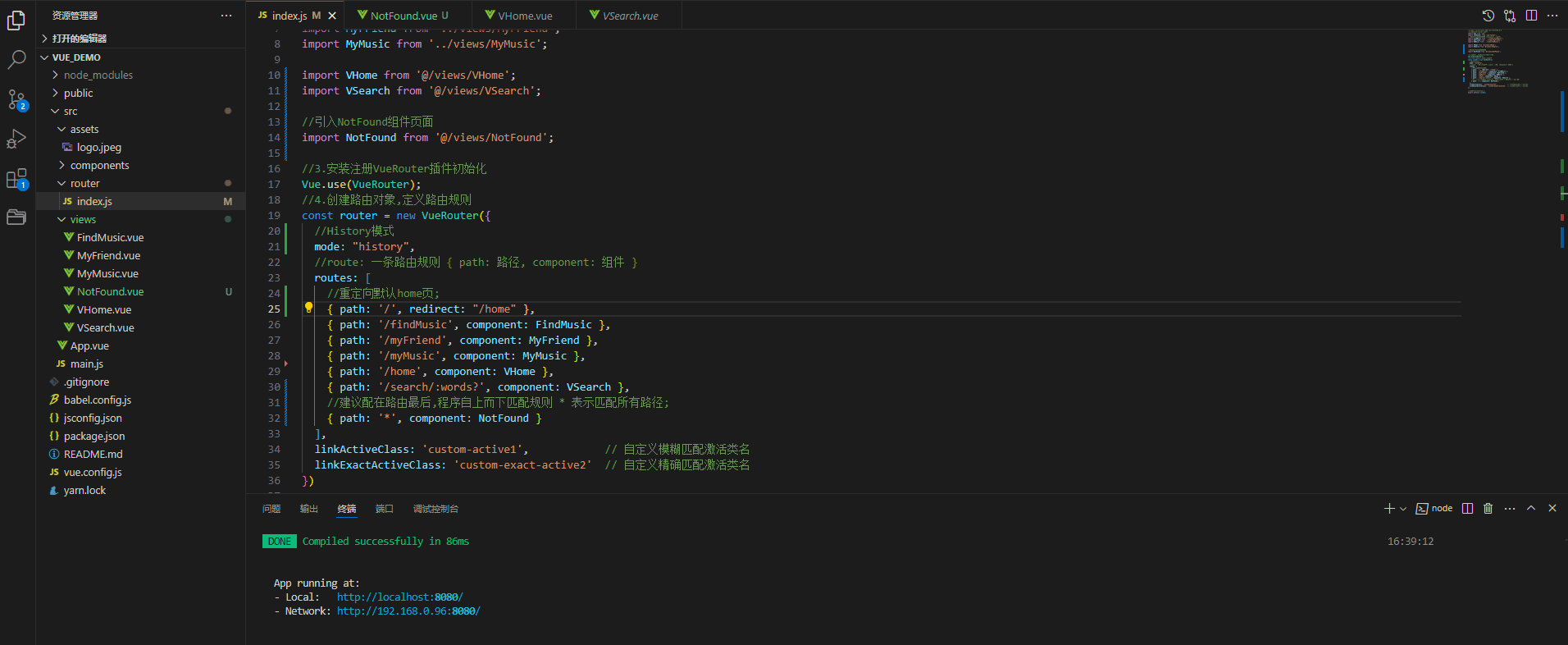This screenshot has width=1568, height=645.
Task: Expand the 打开的编辑器 open editors section
Action: click(x=140, y=39)
